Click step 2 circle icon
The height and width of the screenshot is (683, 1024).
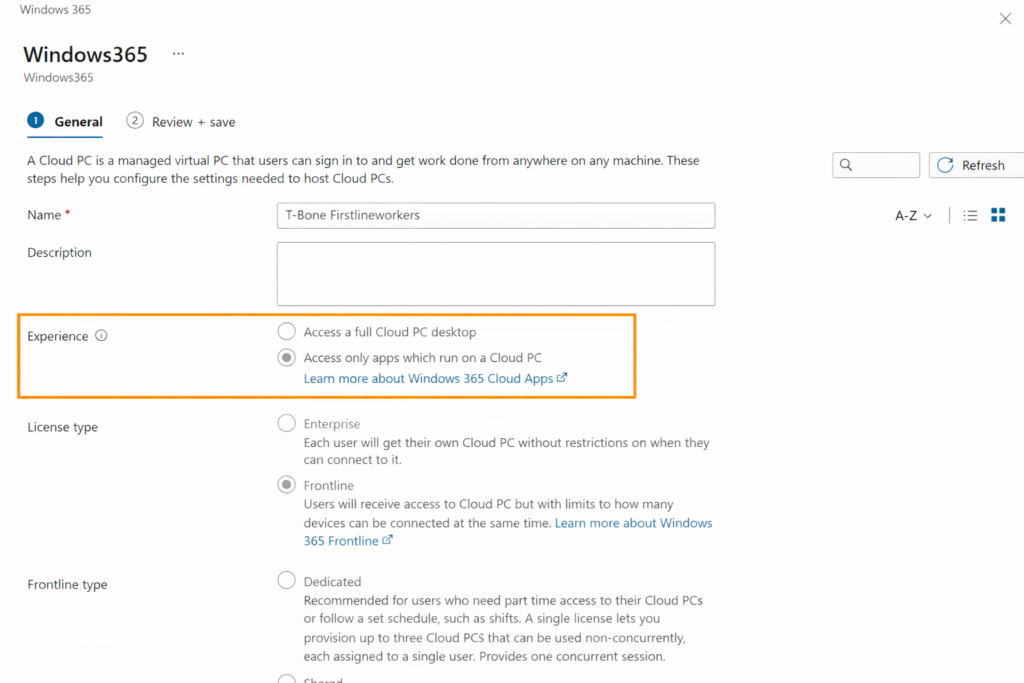click(135, 121)
